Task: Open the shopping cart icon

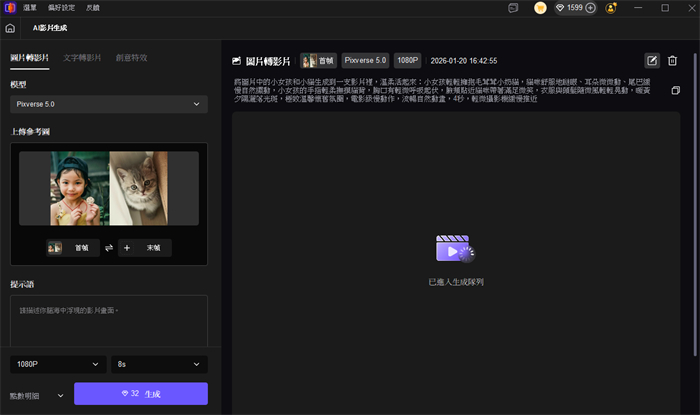Action: point(540,8)
